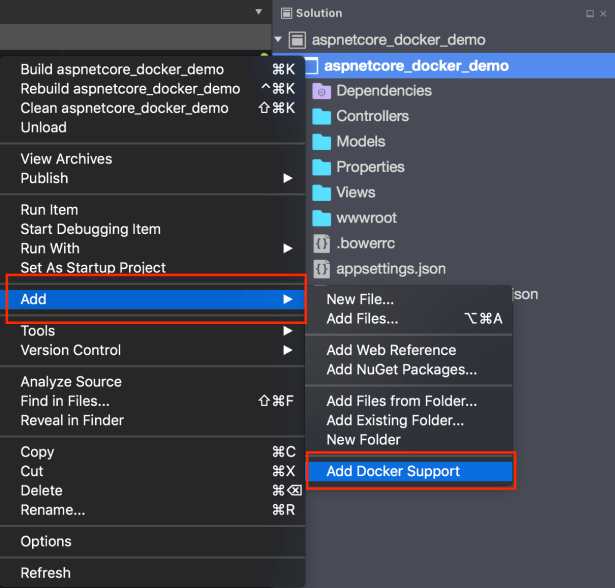615x588 pixels.
Task: Click the appsettings.json file icon
Action: coord(321,269)
